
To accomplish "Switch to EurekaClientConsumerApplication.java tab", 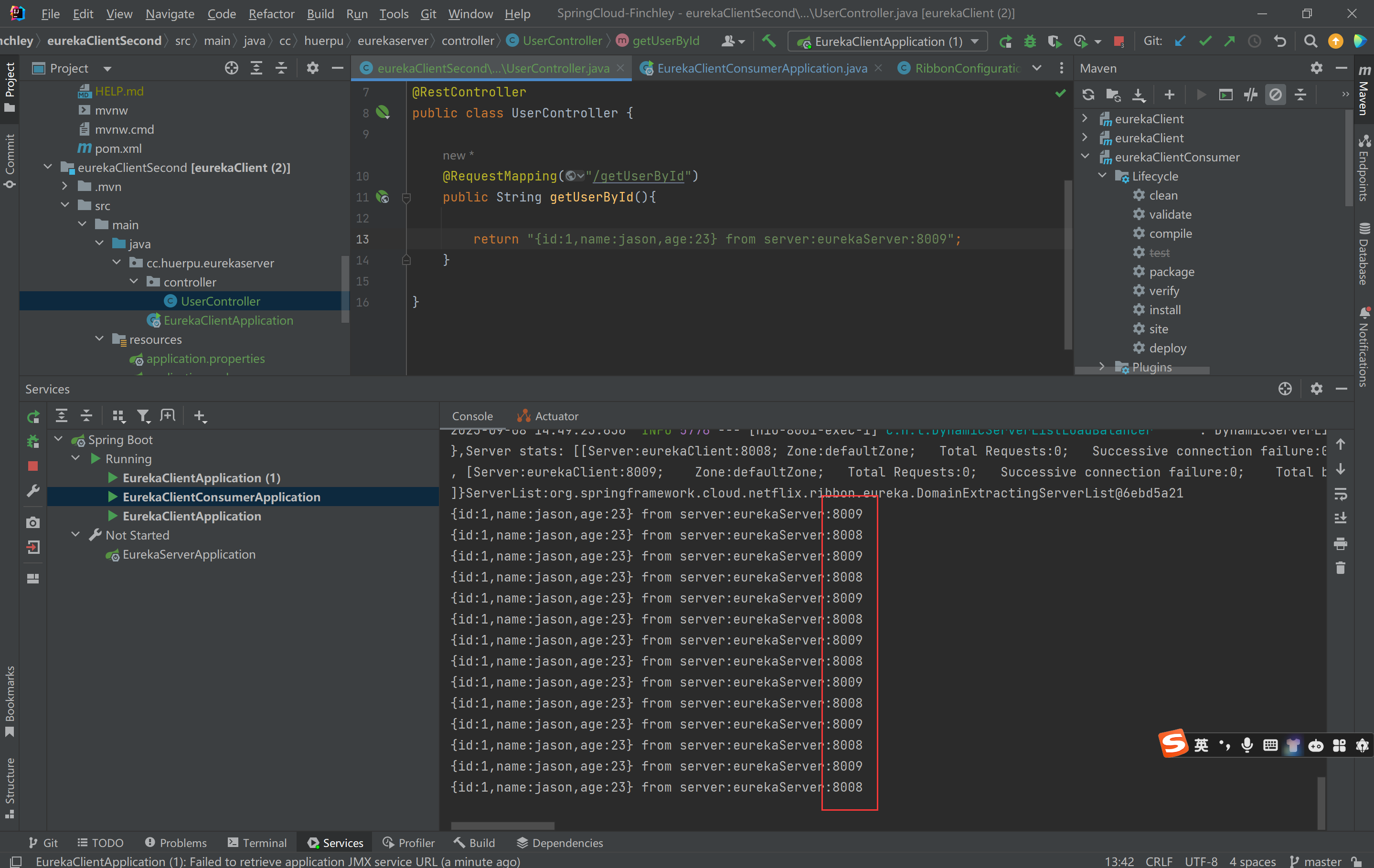I will point(761,68).
